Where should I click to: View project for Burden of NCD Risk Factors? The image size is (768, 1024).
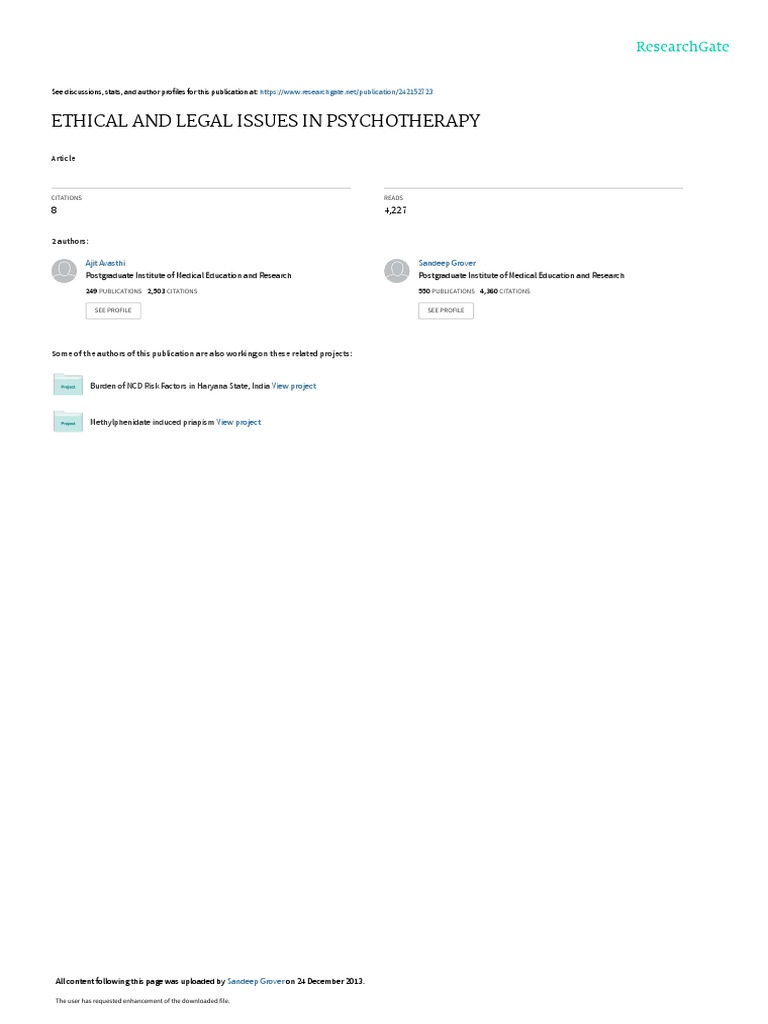[x=294, y=386]
